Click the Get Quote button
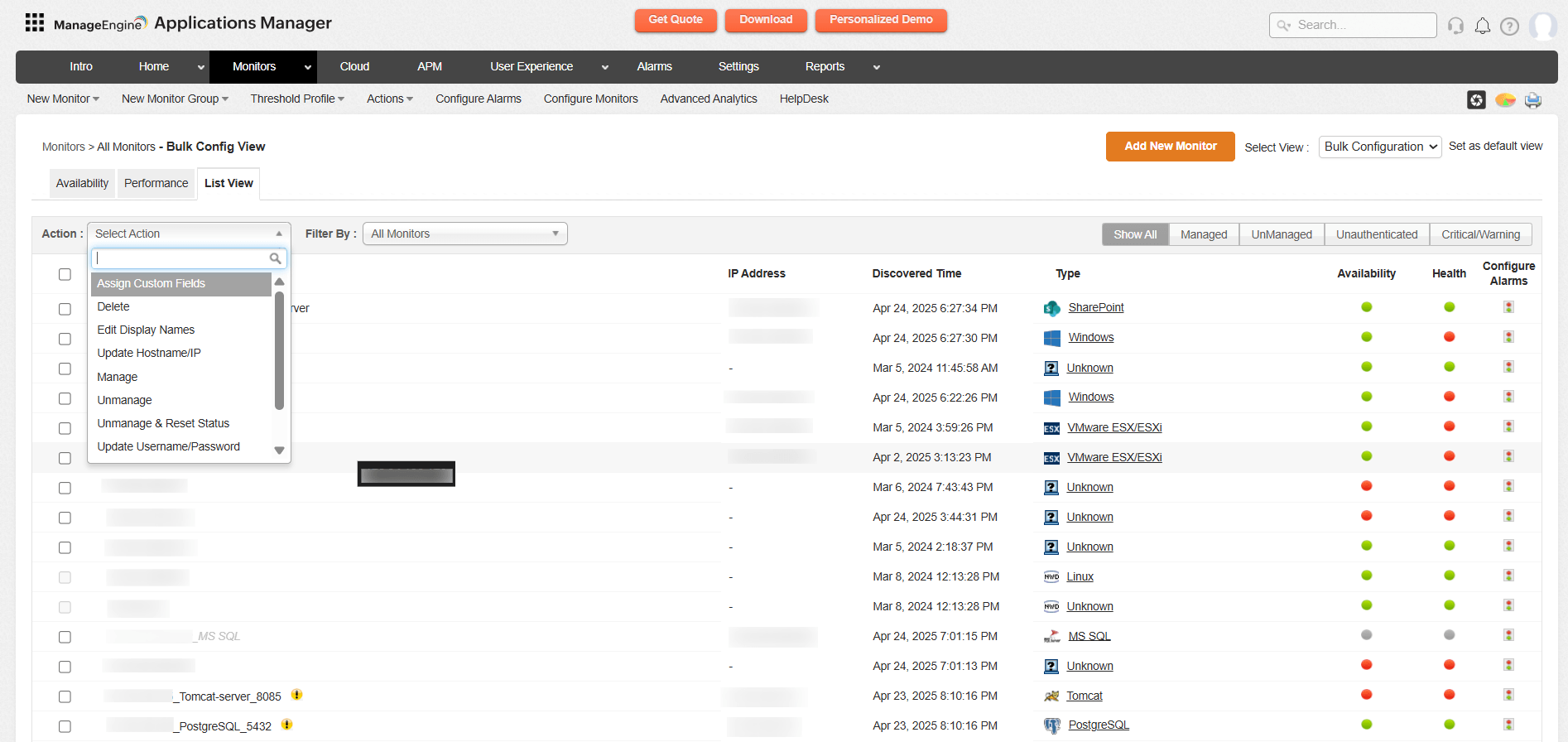The width and height of the screenshot is (1568, 742). coord(676,20)
